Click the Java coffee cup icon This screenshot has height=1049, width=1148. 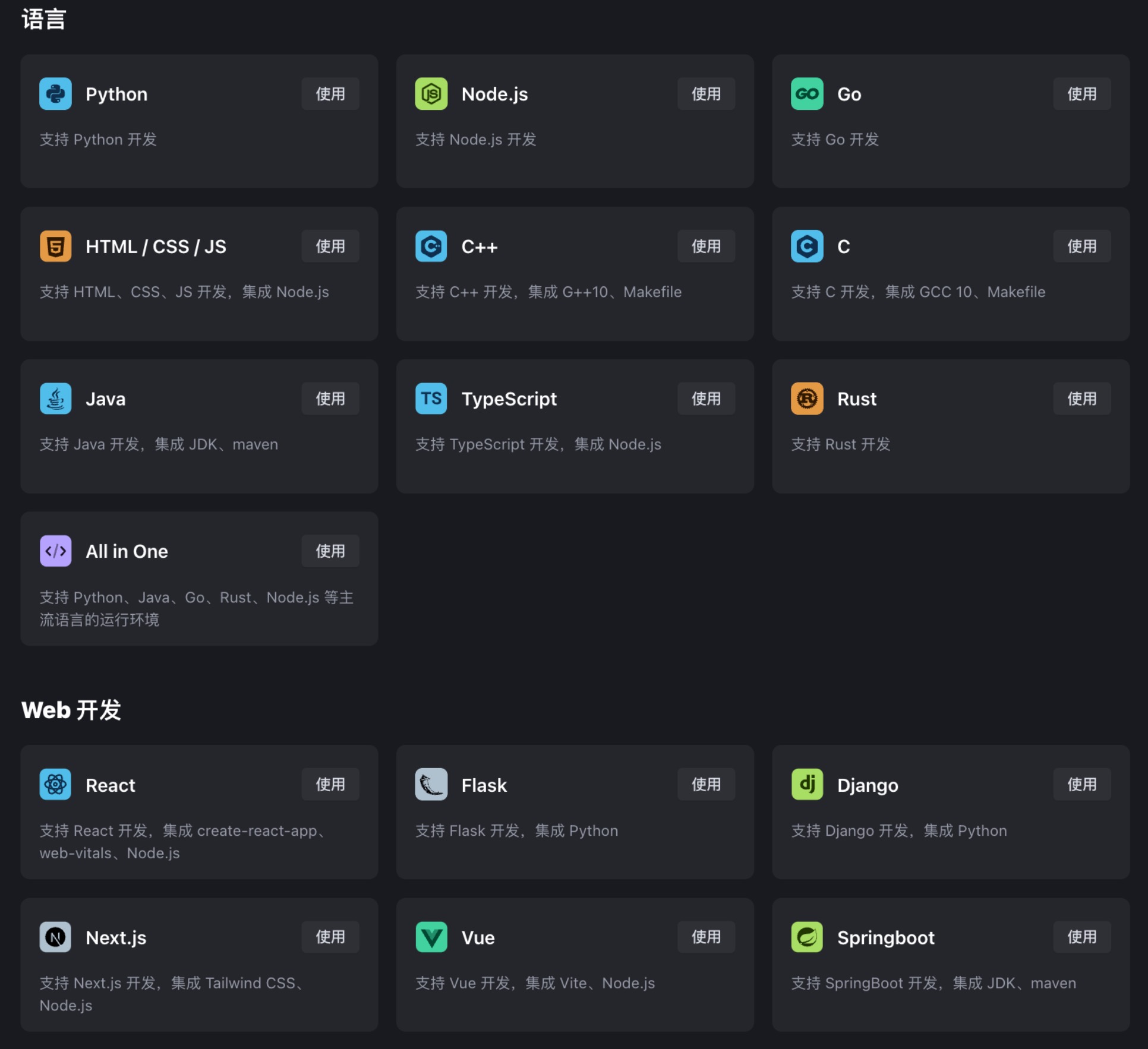click(55, 399)
